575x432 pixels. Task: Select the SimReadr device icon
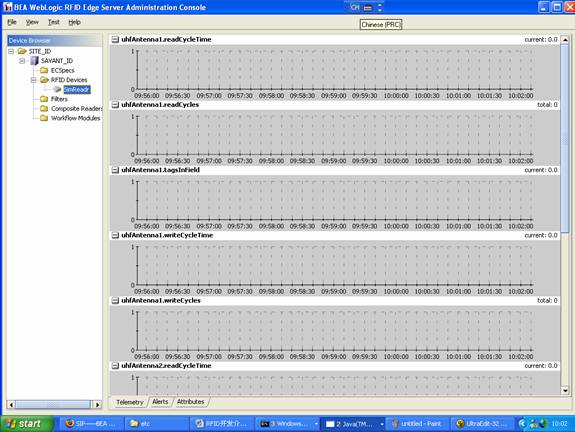pos(57,89)
